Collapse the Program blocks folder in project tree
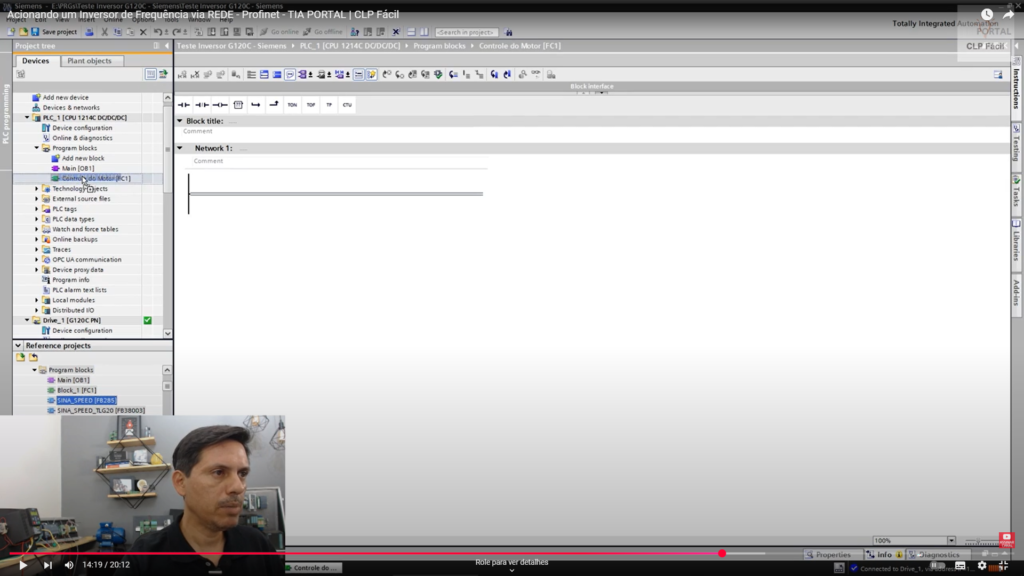Screen dimensions: 1024x576 37,148
